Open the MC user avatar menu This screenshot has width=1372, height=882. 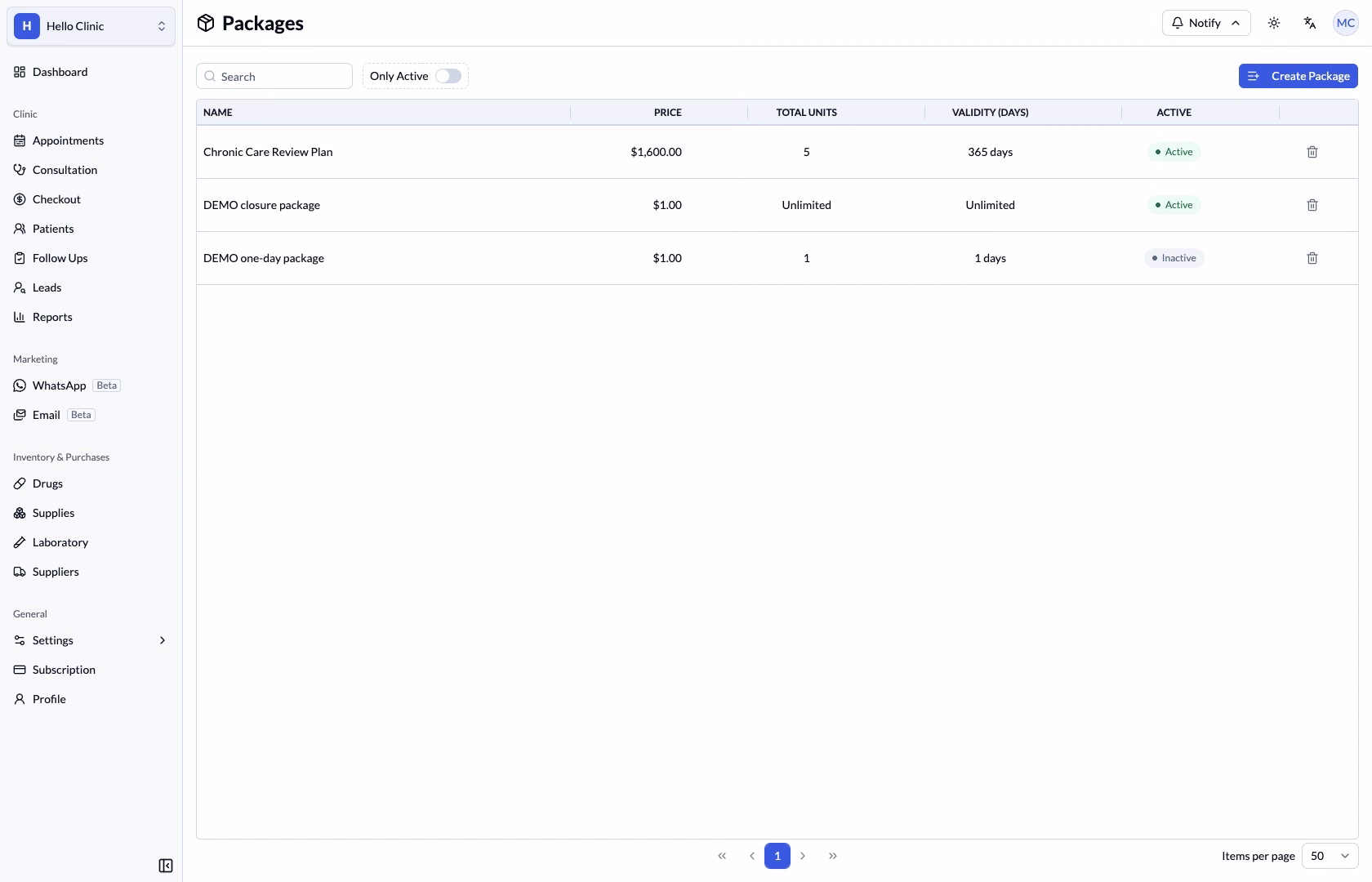pos(1346,23)
